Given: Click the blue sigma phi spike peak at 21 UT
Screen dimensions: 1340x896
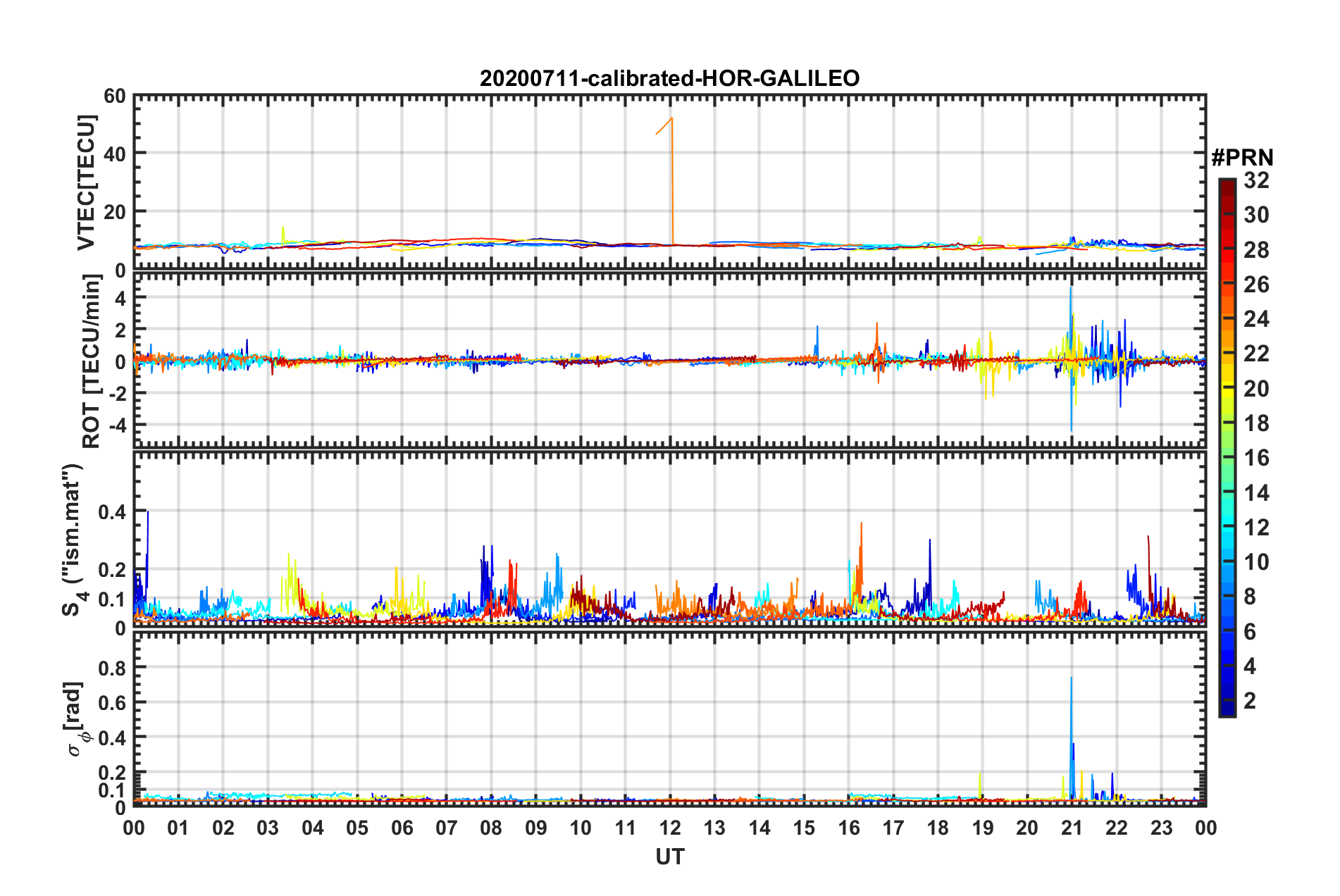Looking at the screenshot, I should click(x=1071, y=678).
